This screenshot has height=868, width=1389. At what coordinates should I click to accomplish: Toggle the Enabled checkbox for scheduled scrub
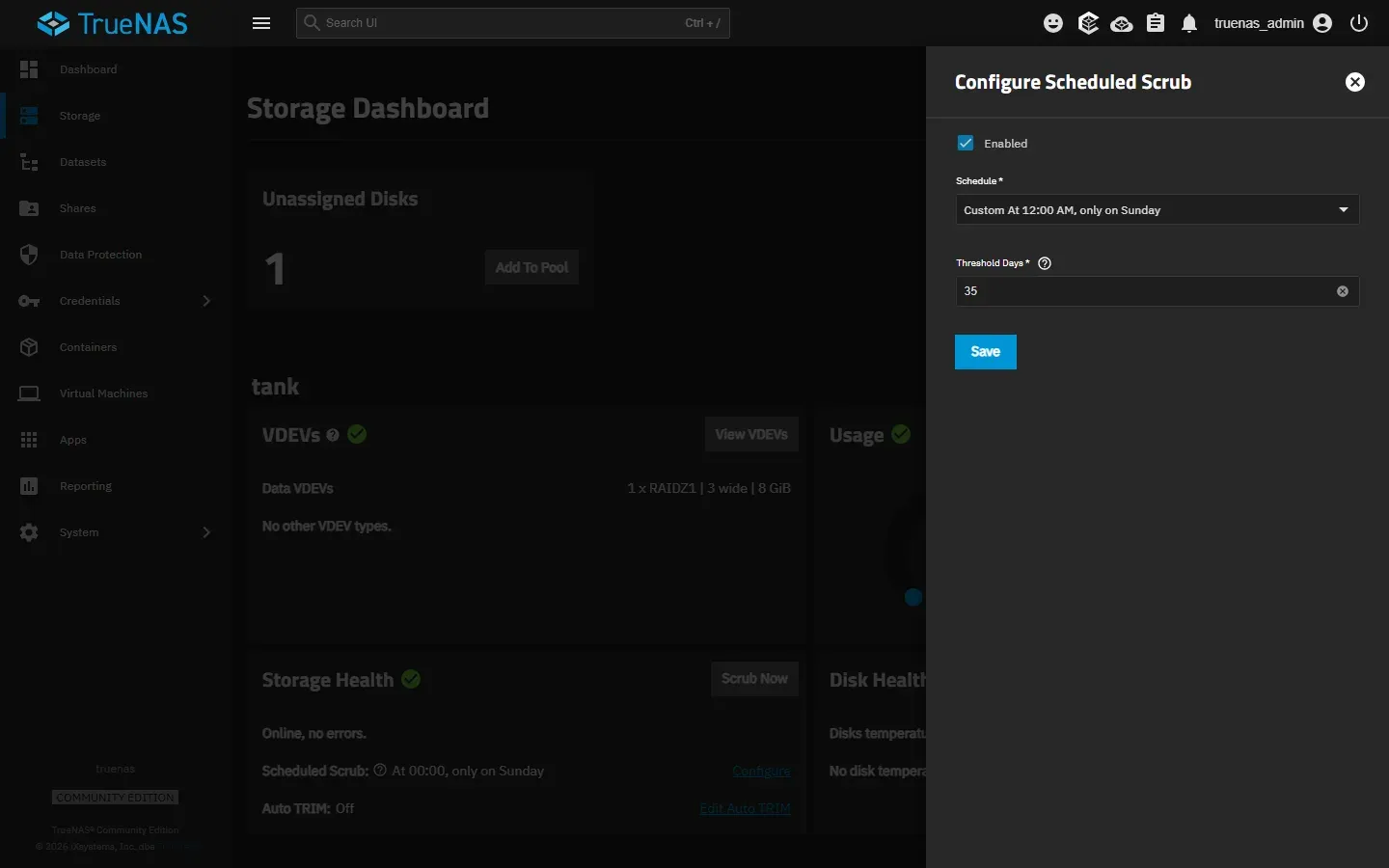point(966,143)
